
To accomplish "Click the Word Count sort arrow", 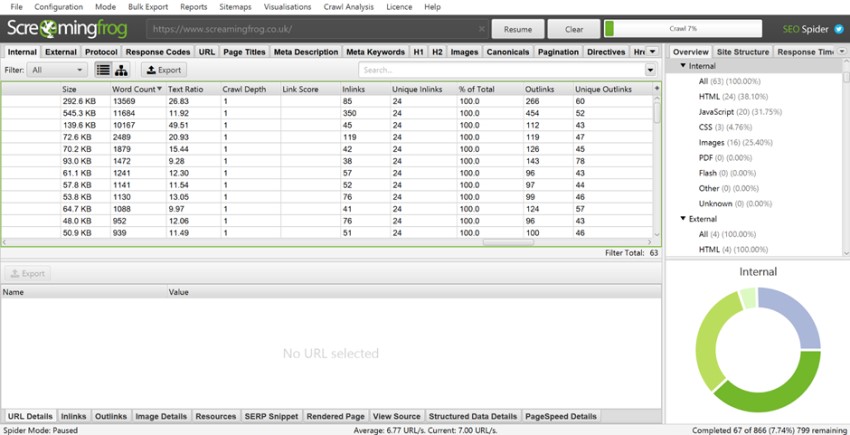I will tap(159, 89).
